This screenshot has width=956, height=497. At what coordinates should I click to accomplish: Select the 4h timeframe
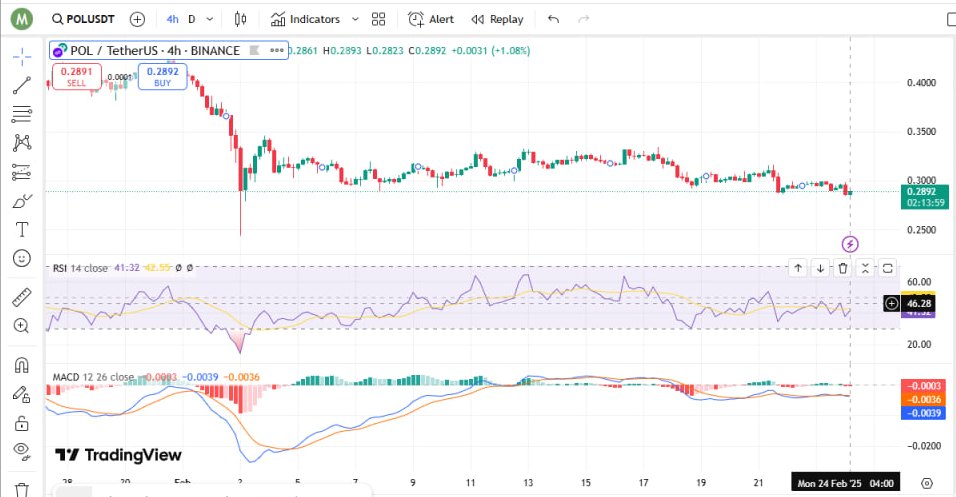(173, 20)
